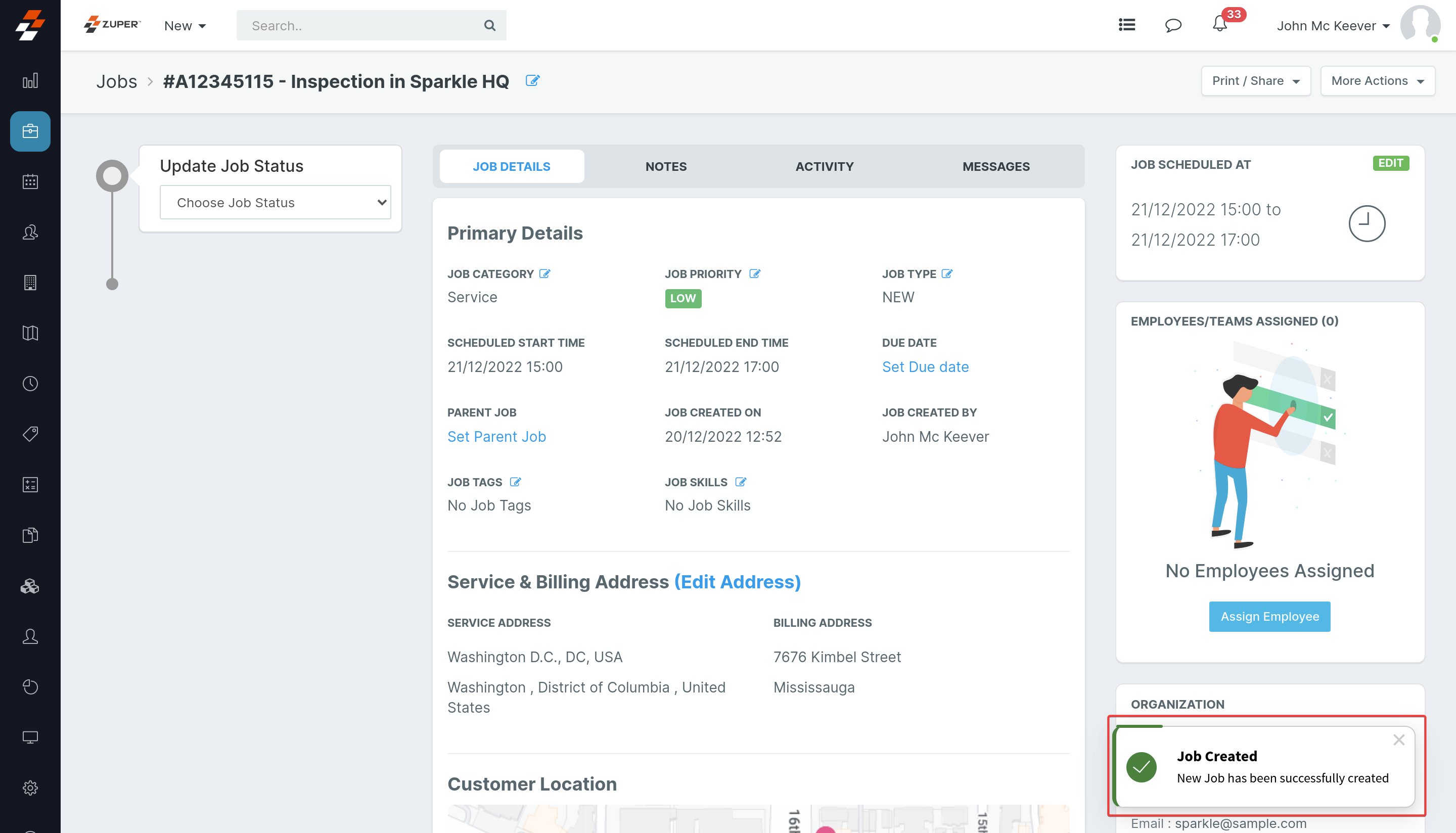Image resolution: width=1456 pixels, height=833 pixels.
Task: Expand the Choose Job Status dropdown
Action: click(275, 203)
